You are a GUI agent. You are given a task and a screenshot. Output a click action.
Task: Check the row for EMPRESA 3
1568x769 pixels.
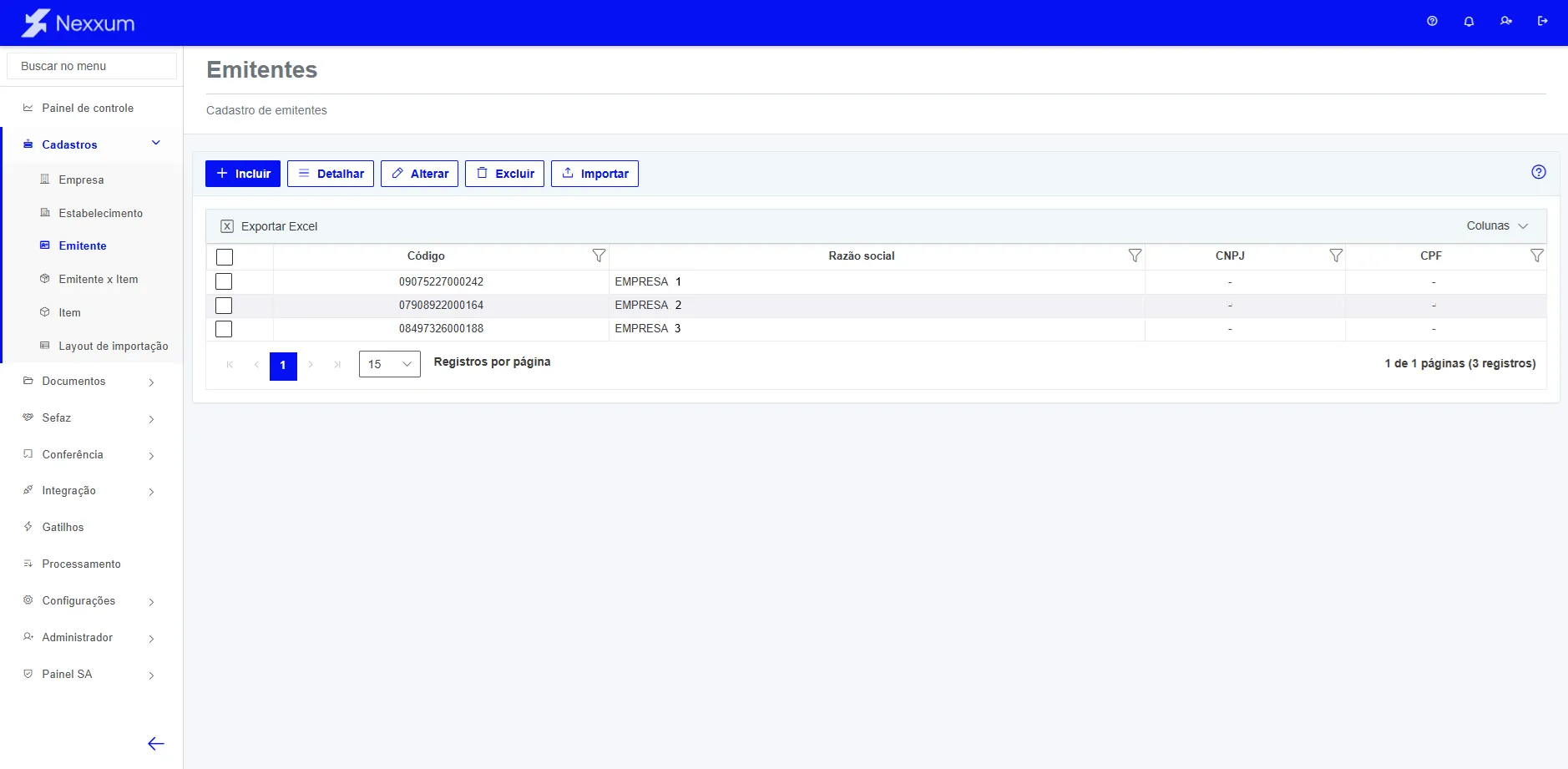[x=224, y=329]
